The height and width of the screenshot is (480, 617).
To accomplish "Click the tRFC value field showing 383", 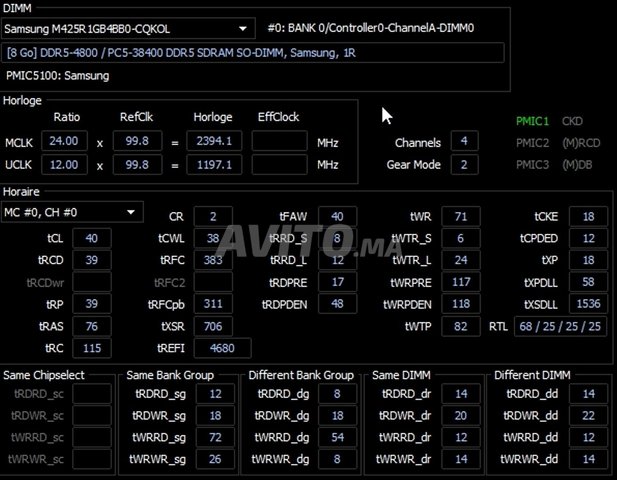I will click(x=213, y=260).
